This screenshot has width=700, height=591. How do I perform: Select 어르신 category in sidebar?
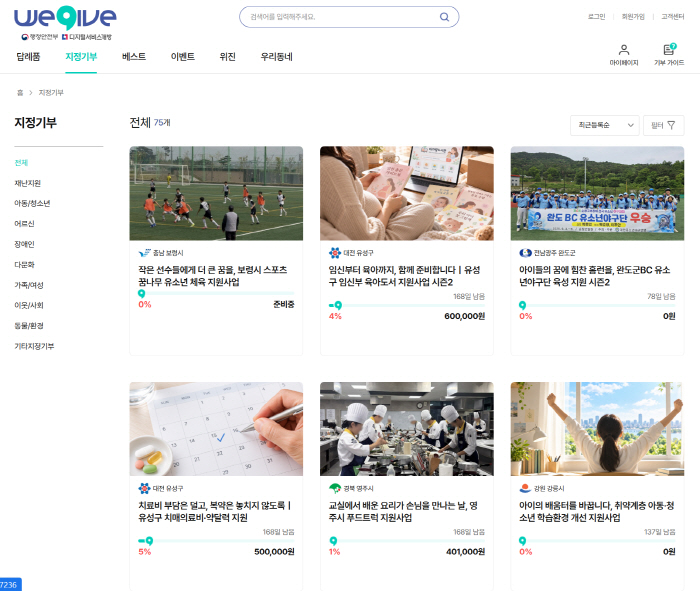pyautogui.click(x=24, y=224)
